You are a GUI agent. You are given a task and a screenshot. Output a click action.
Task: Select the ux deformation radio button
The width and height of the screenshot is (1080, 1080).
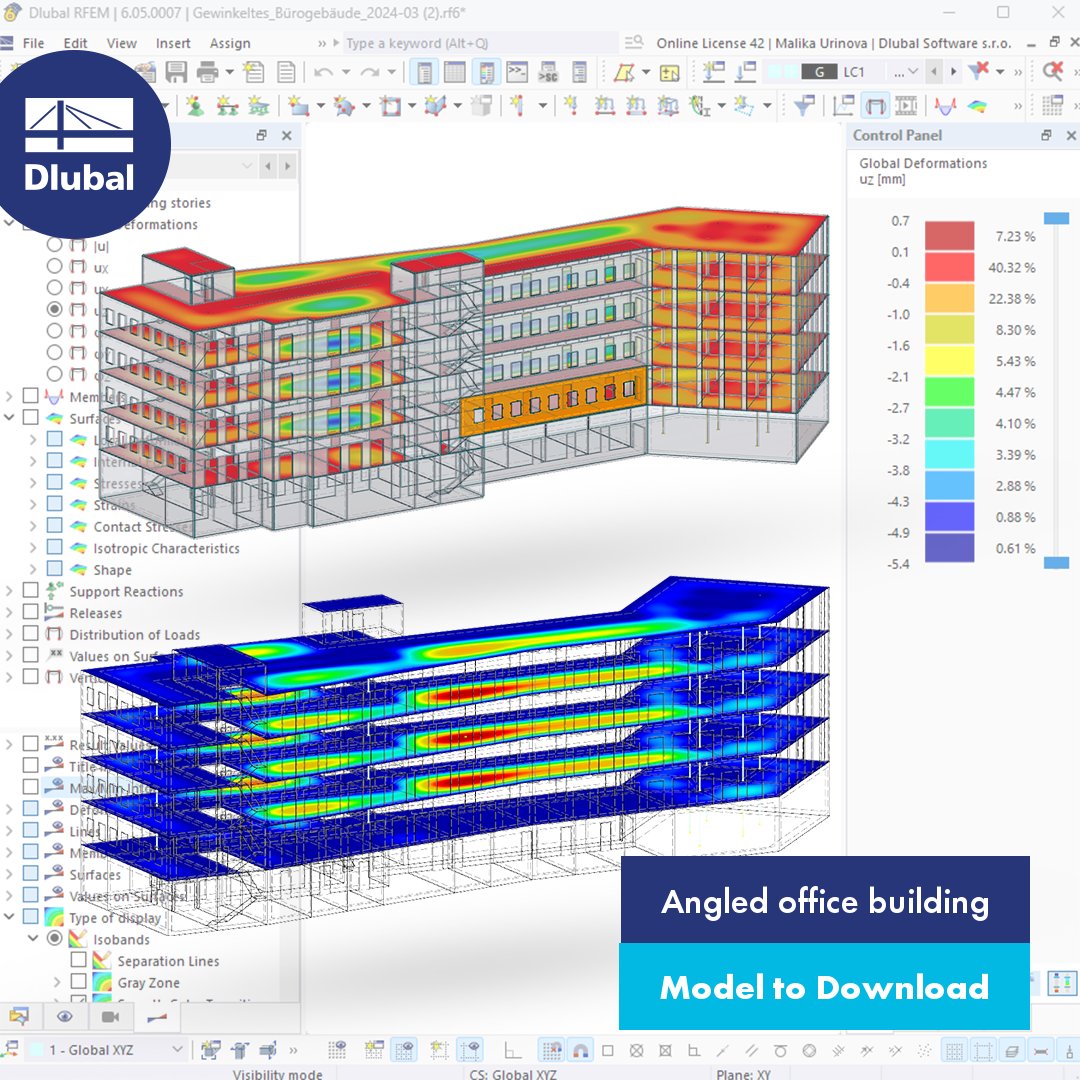pyautogui.click(x=54, y=267)
